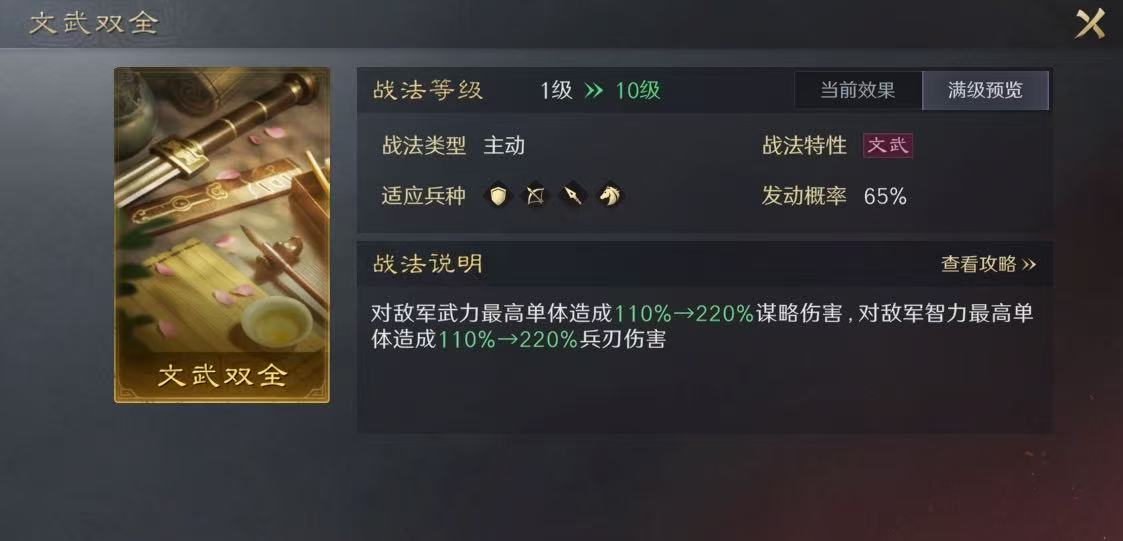Select the horse cavalry troop icon

(x=609, y=196)
